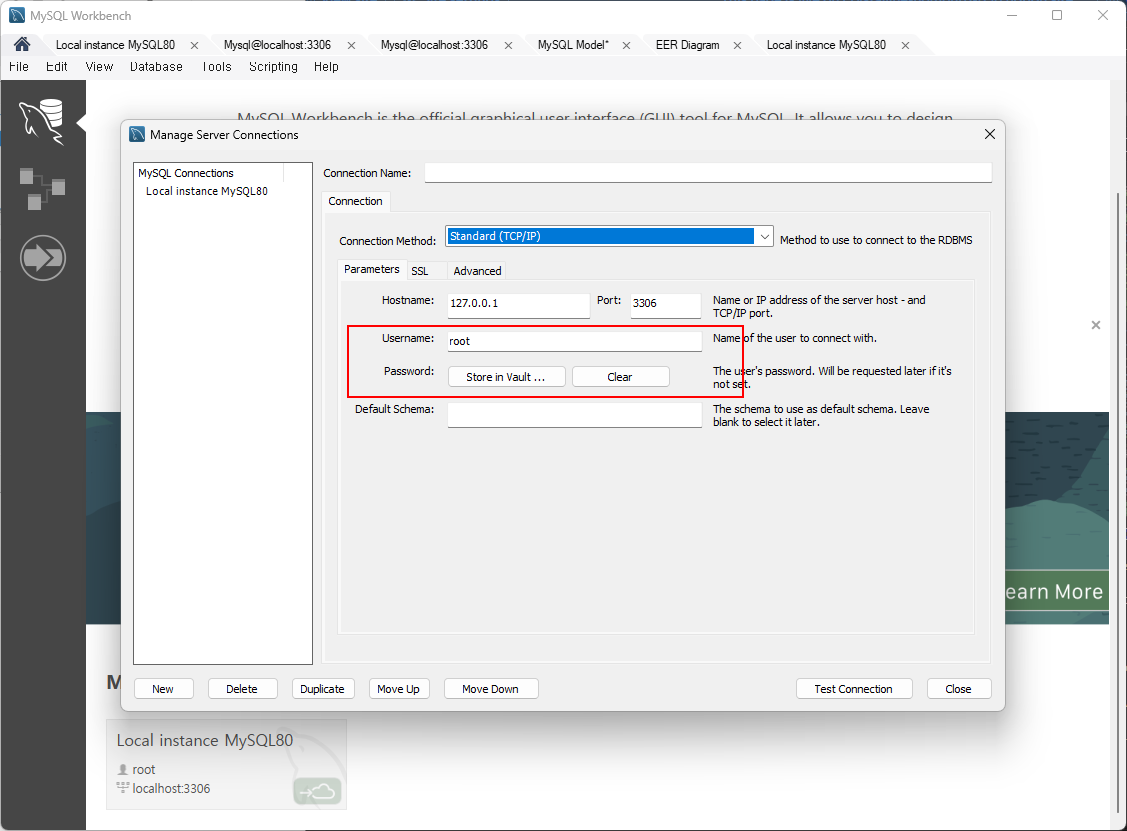Go to the Home tab icon
The image size is (1127, 831).
point(22,45)
